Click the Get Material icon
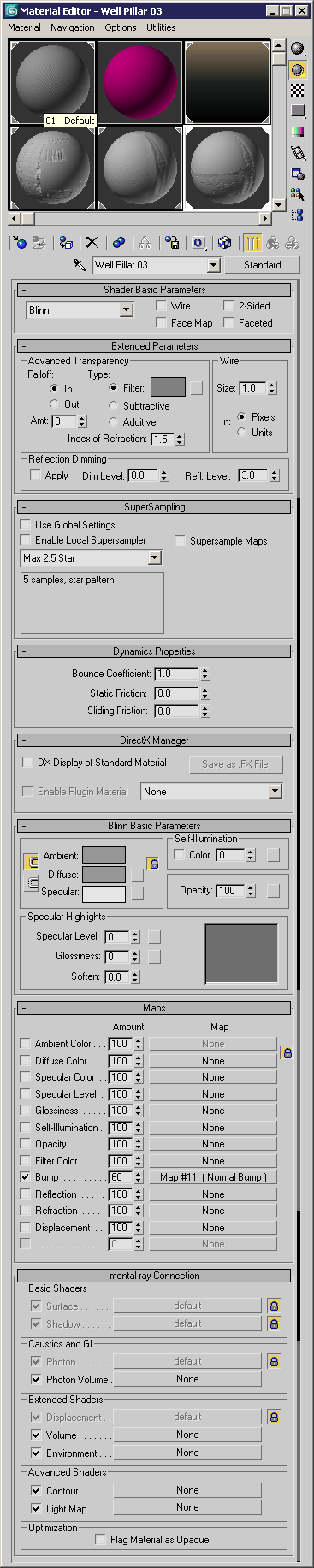This screenshot has height=1568, width=314. (x=19, y=243)
